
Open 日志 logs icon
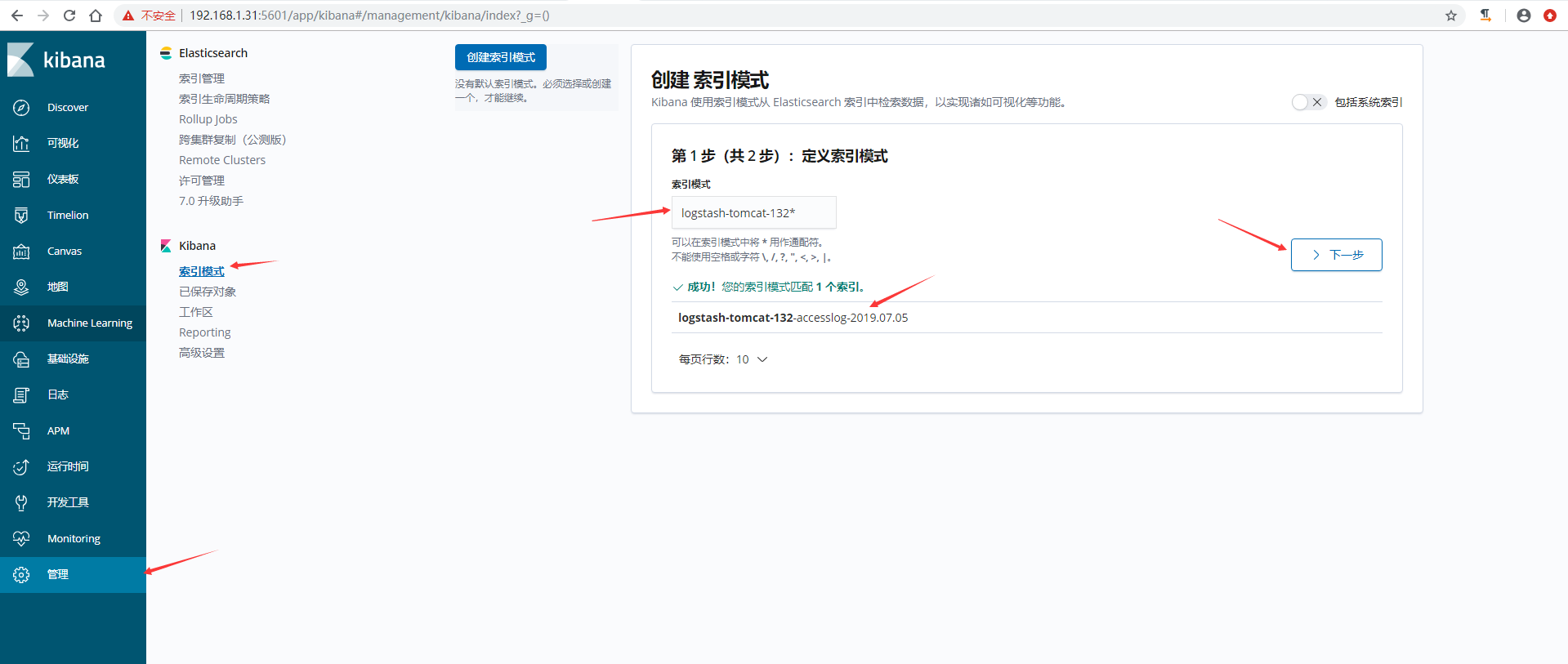tap(21, 395)
